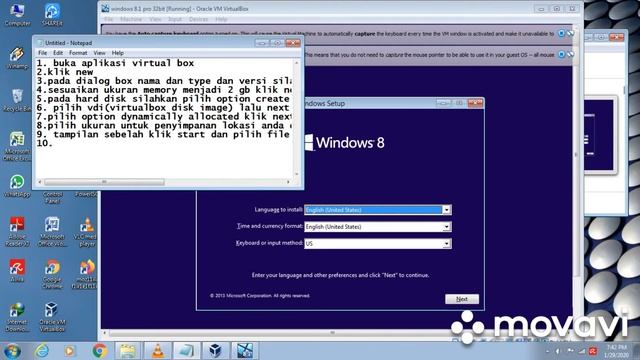The image size is (640, 360).
Task: Click the VM thumbnail in background window
Action: point(598,135)
